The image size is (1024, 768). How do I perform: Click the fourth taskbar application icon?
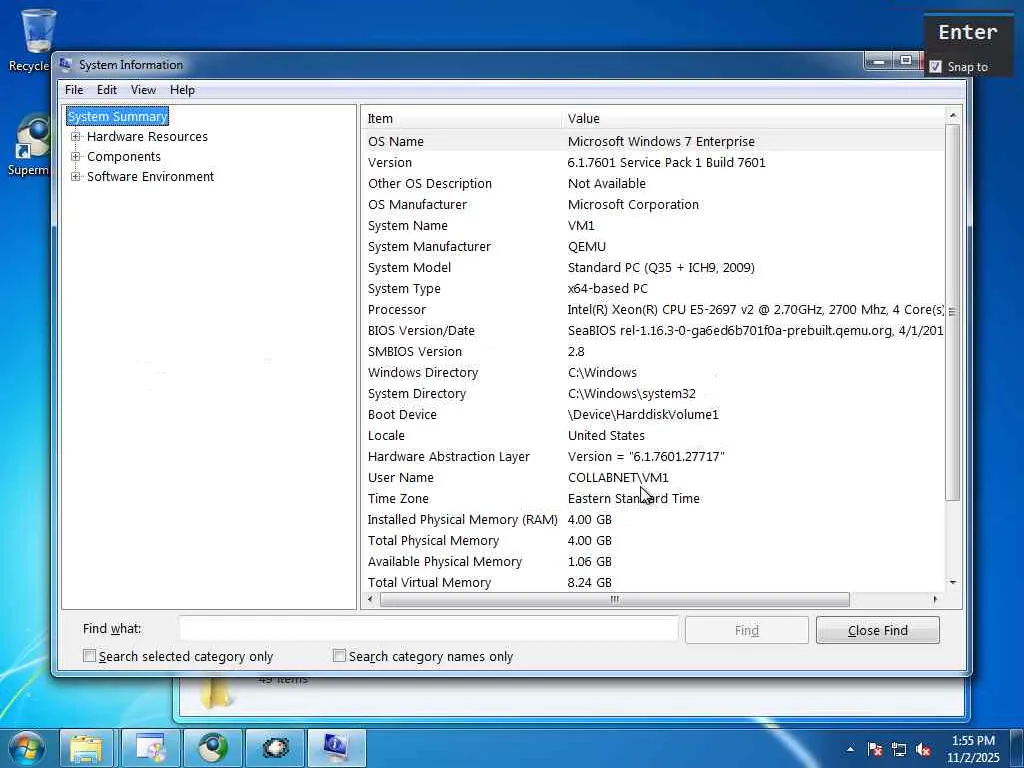tap(275, 748)
